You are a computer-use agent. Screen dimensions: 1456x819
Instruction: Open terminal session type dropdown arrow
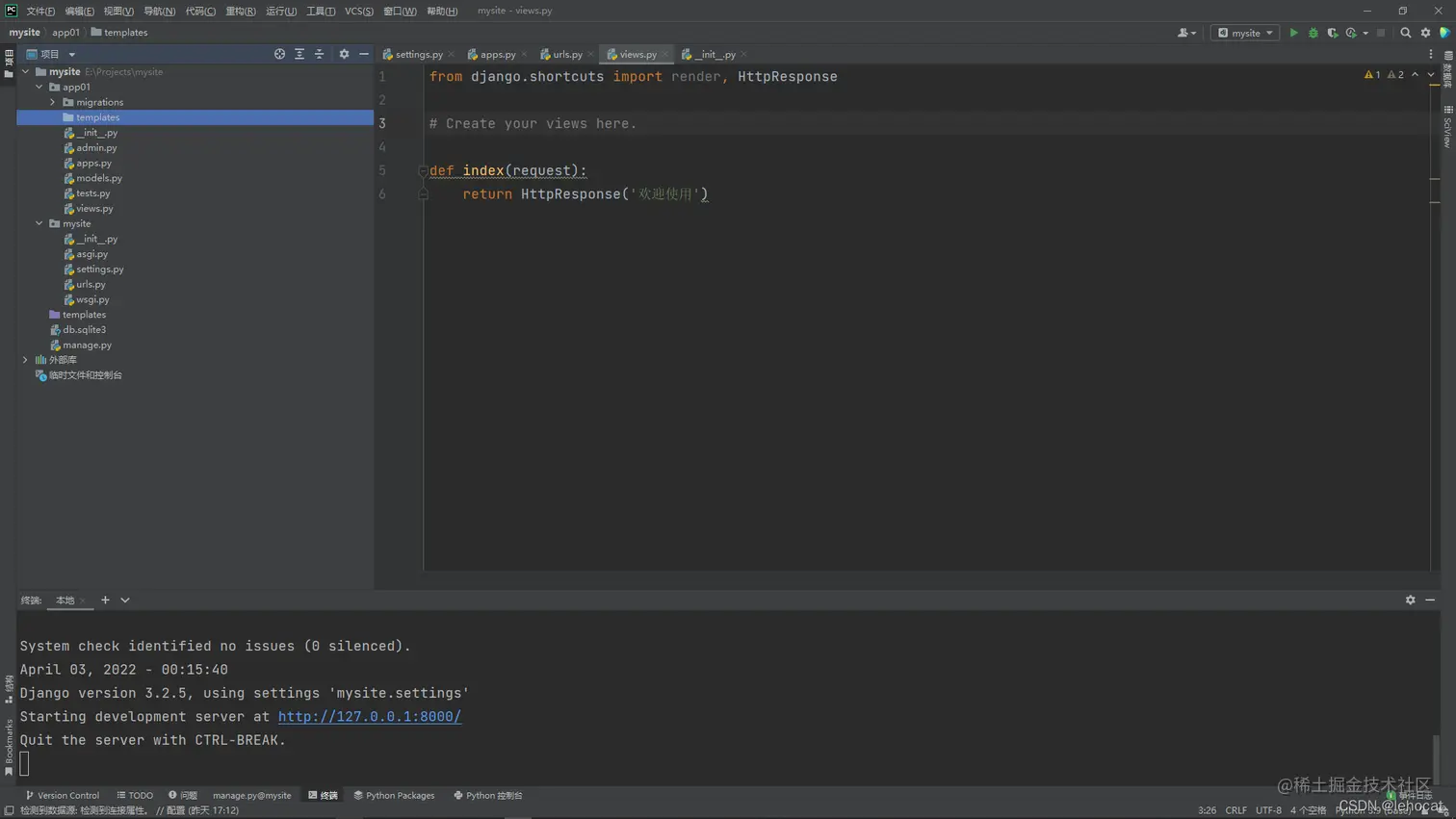pyautogui.click(x=125, y=600)
